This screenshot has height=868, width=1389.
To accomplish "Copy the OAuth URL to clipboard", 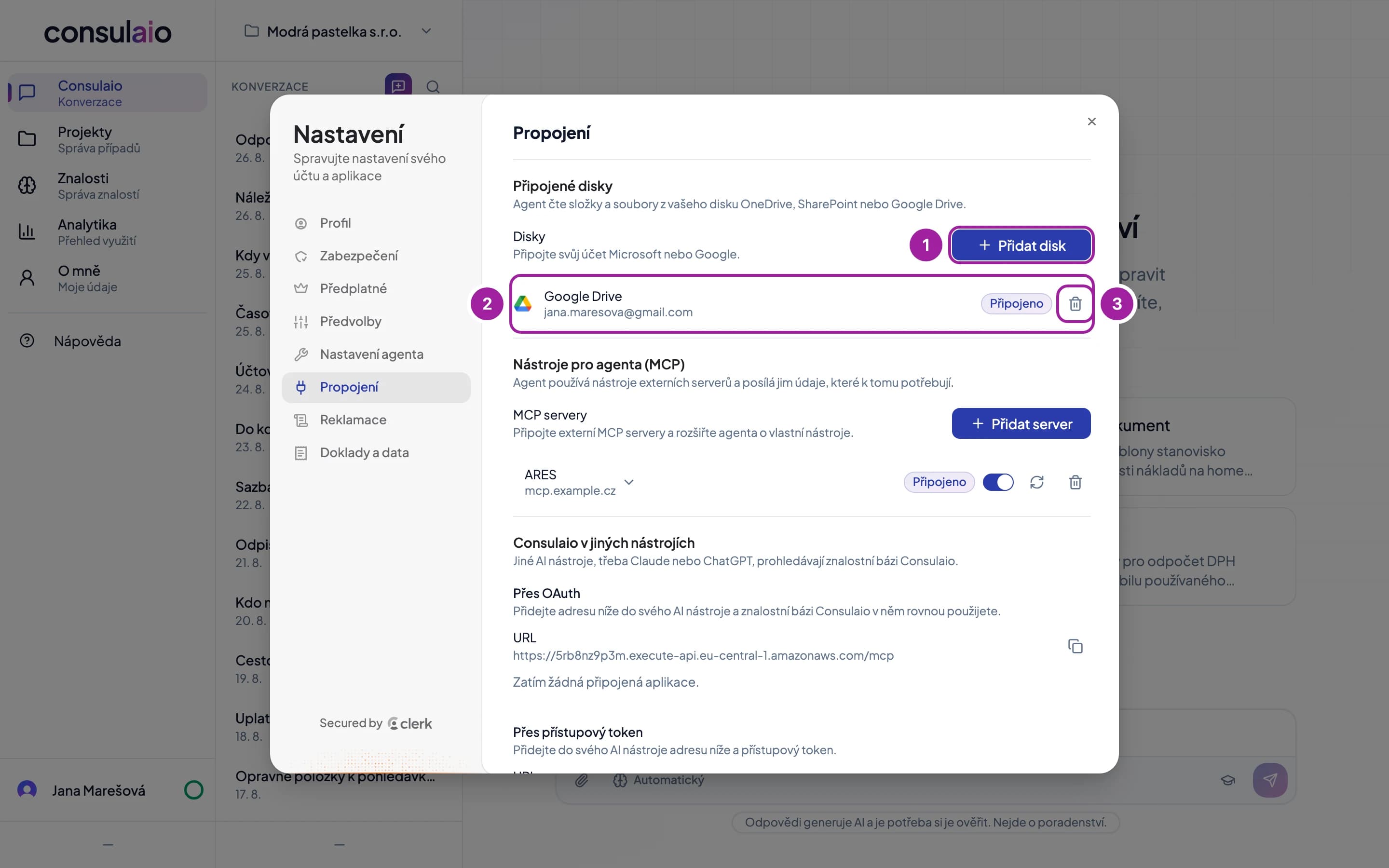I will pos(1075,646).
